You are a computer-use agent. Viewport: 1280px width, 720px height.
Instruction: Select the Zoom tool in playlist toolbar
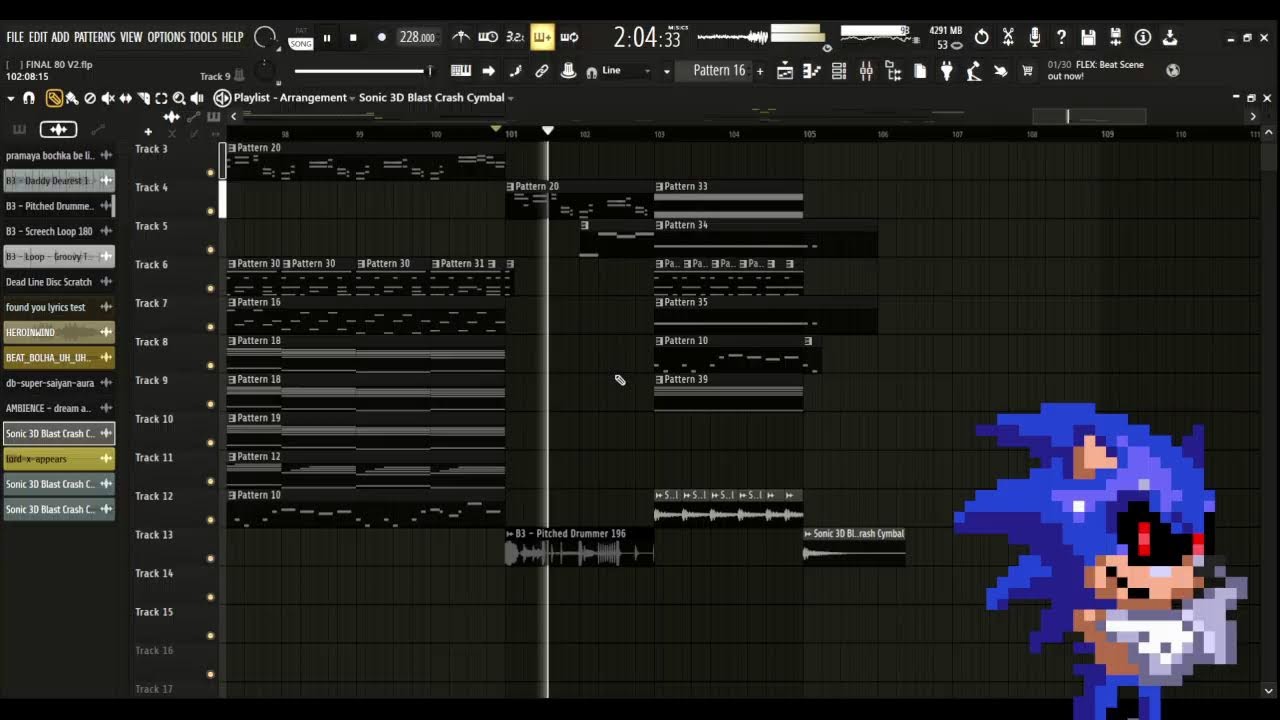pos(179,98)
